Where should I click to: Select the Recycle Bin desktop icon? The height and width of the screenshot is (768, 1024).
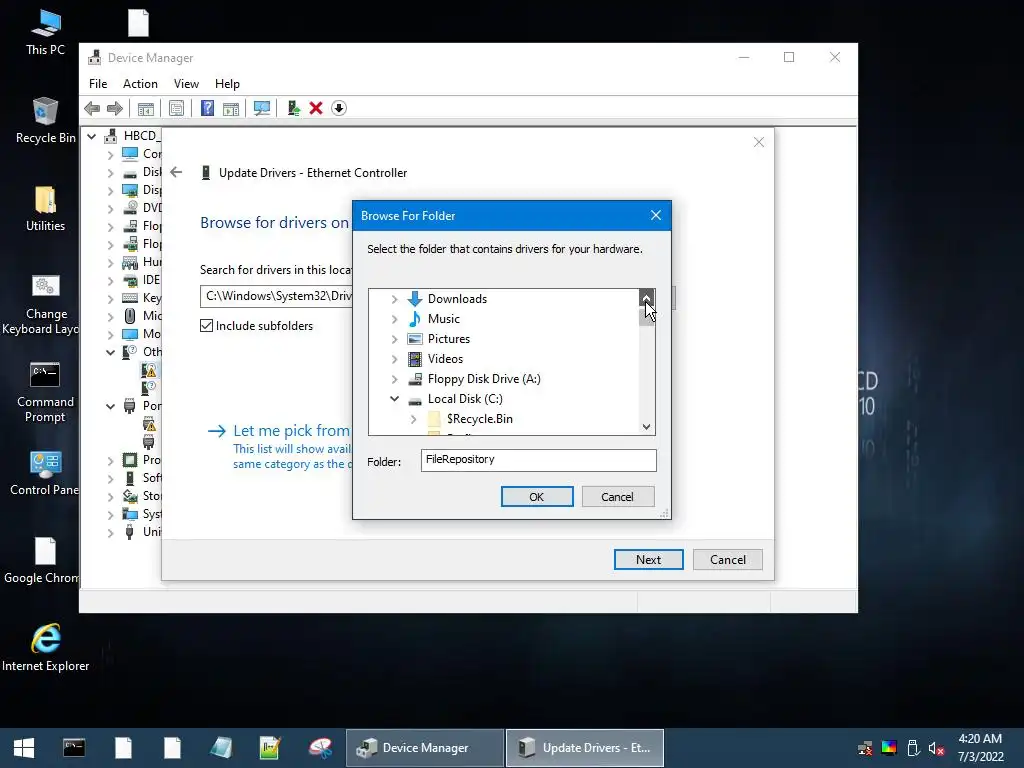tap(46, 120)
